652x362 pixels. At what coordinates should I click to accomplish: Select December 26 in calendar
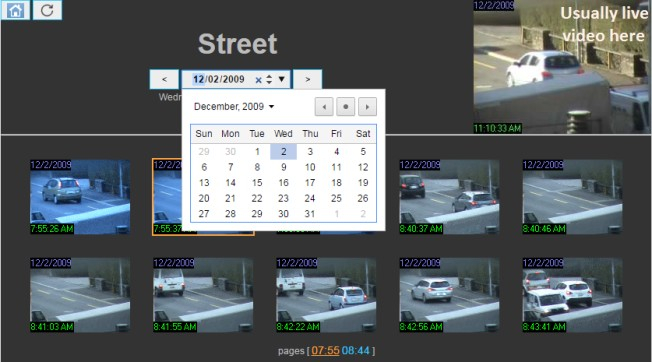point(363,198)
